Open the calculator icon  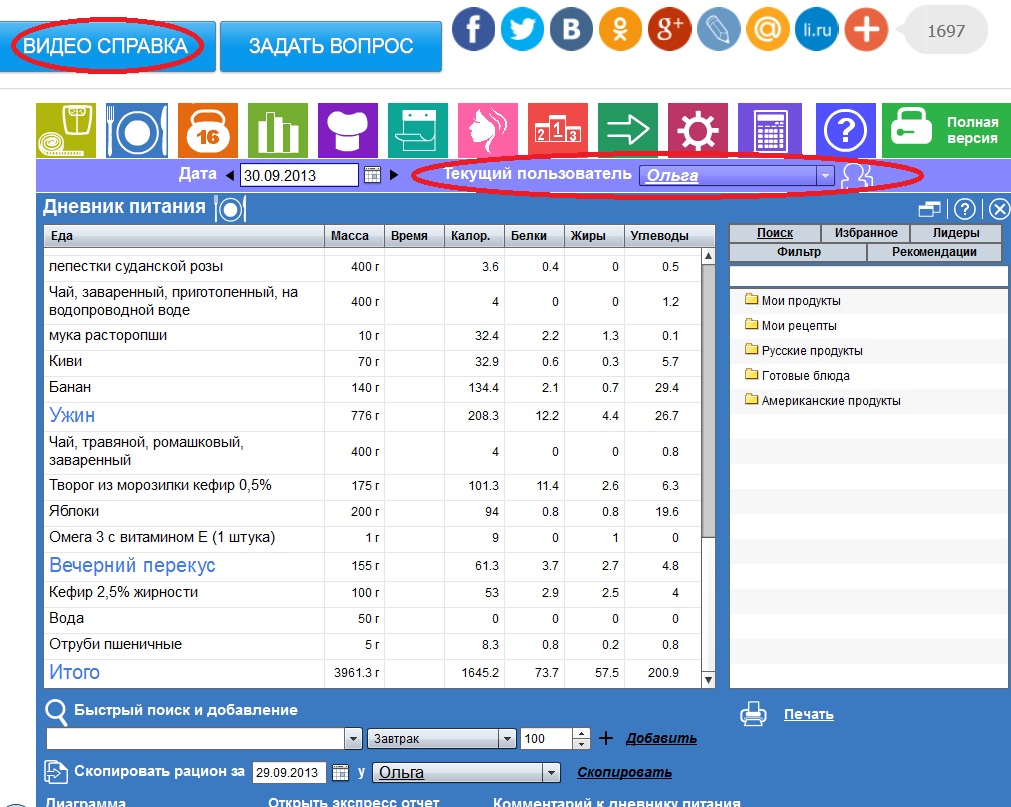pyautogui.click(x=767, y=130)
